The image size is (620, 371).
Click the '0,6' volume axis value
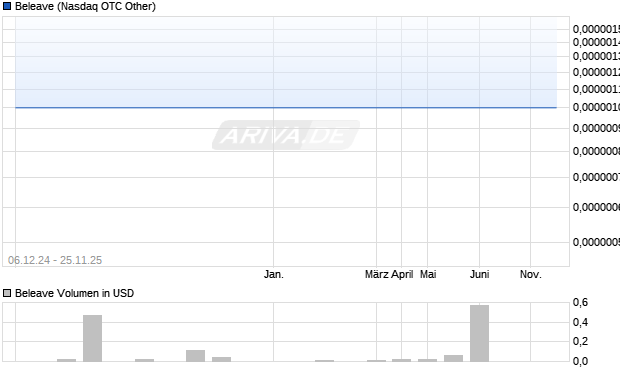point(580,303)
